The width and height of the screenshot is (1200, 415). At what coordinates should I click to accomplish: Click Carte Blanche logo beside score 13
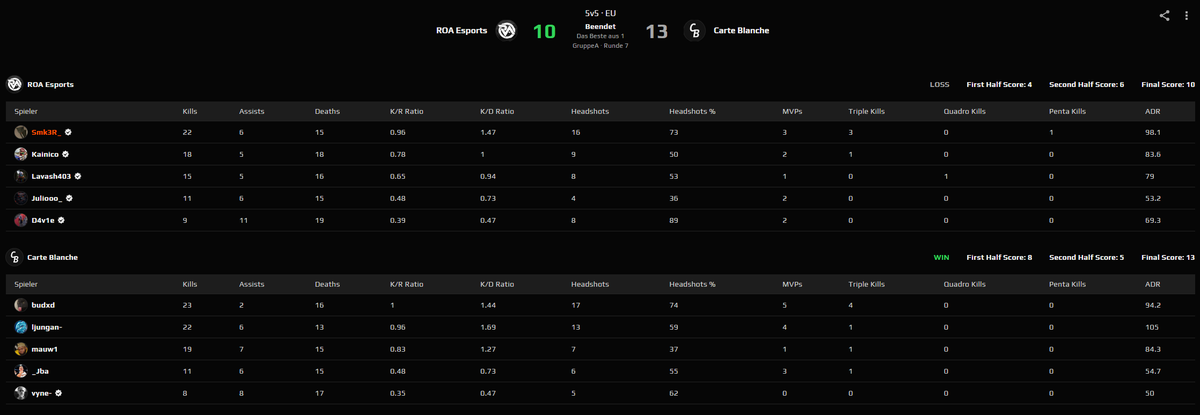click(x=694, y=31)
